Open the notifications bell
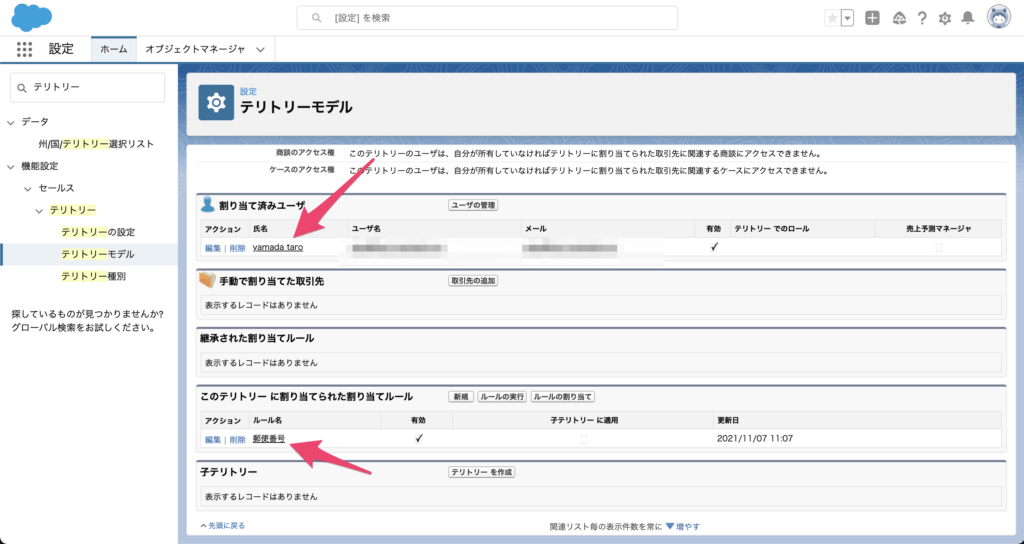The image size is (1024, 544). 967,18
